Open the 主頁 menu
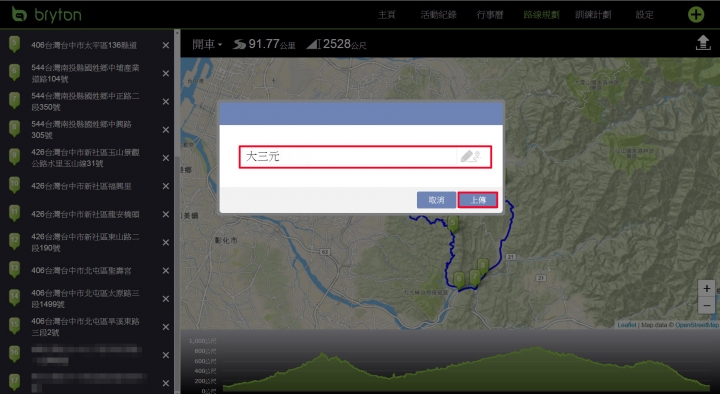 coord(387,15)
